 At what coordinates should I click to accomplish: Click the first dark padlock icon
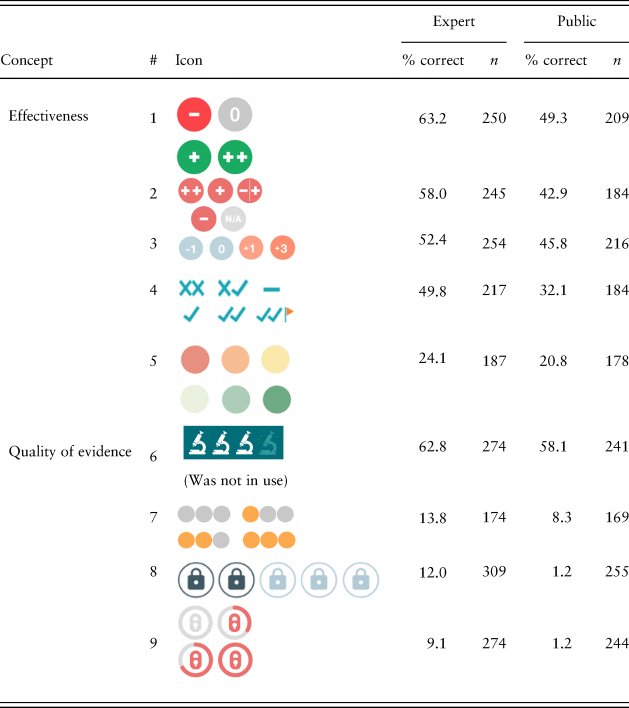[195, 580]
